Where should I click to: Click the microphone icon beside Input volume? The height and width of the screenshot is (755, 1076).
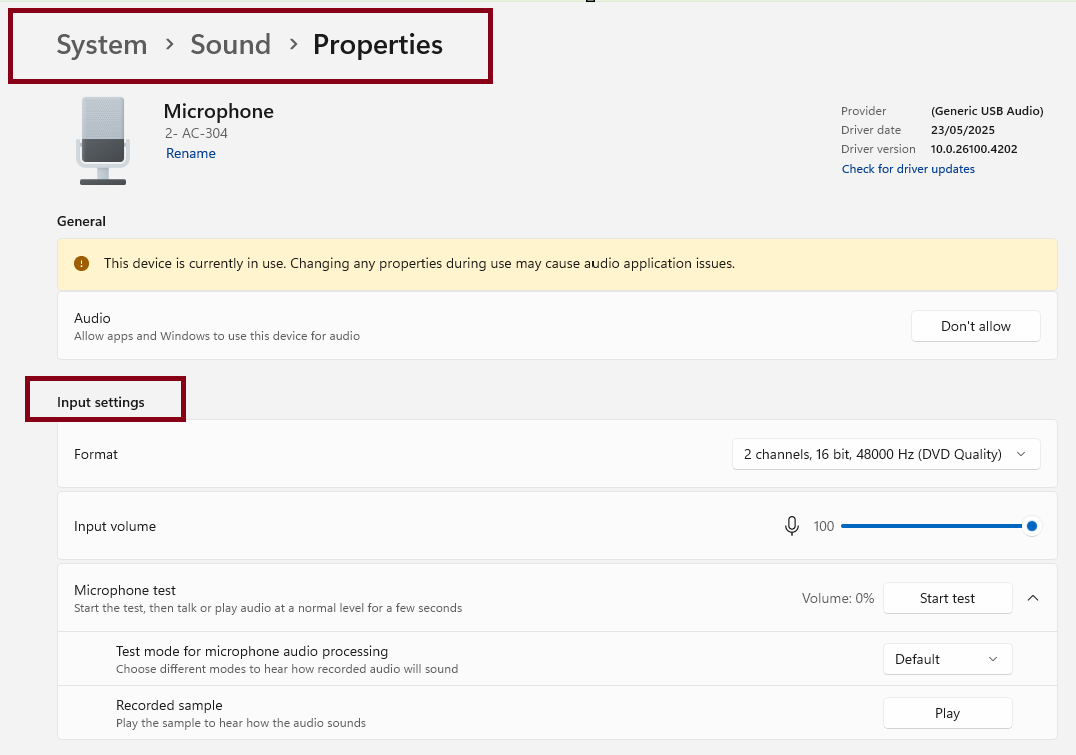791,526
